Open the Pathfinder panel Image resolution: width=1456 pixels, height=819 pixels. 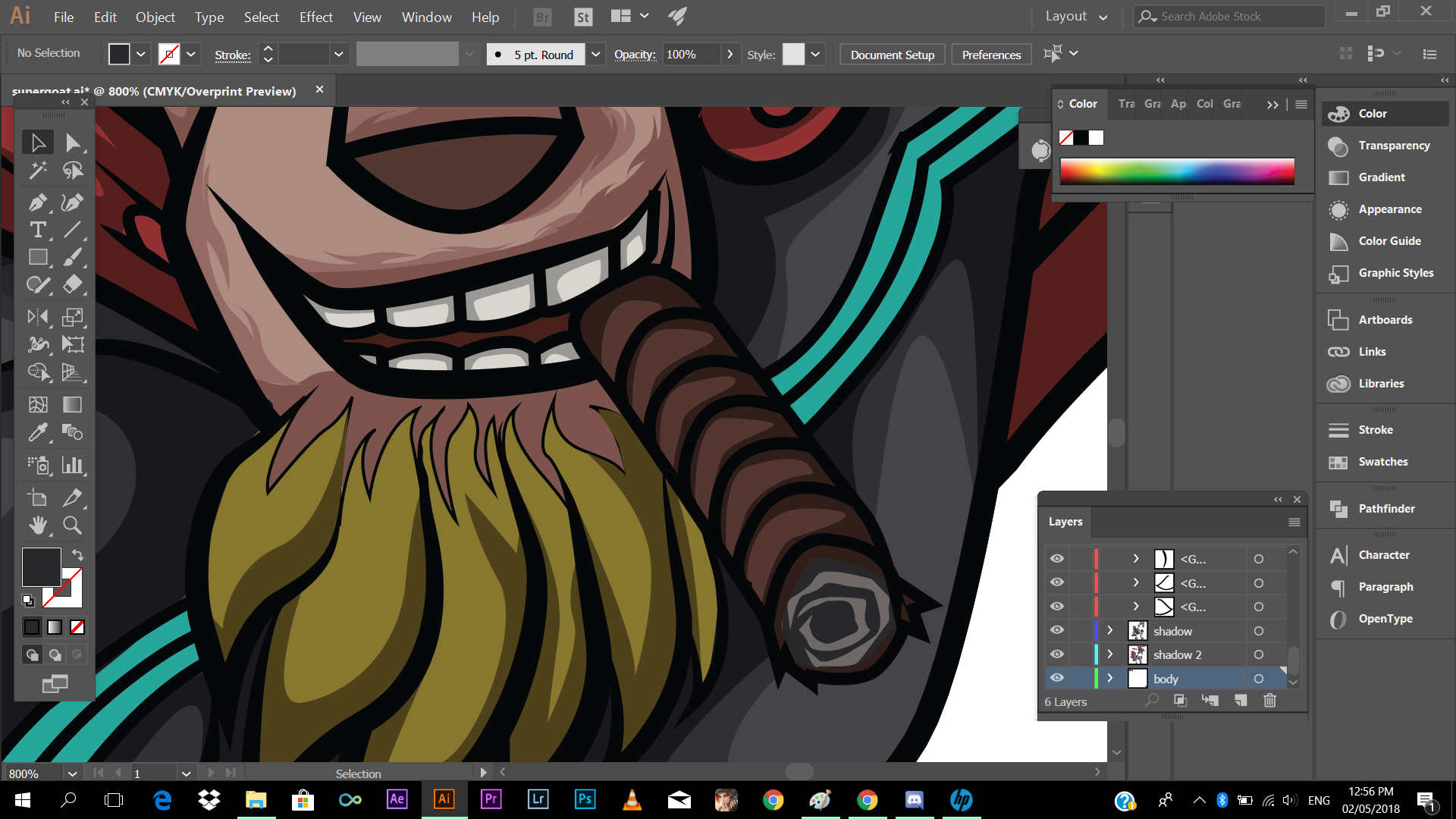pos(1385,509)
